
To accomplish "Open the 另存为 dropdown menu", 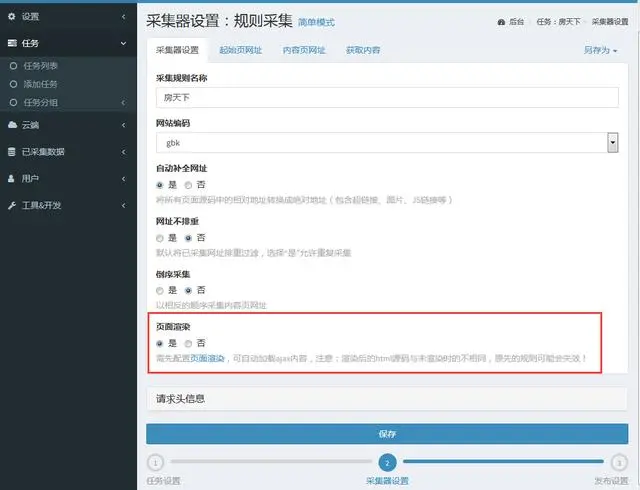I will coord(600,50).
